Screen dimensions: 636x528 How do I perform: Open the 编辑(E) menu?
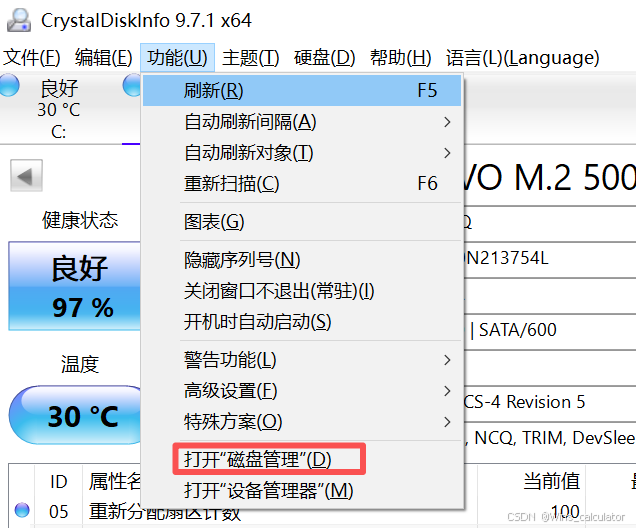click(x=103, y=57)
